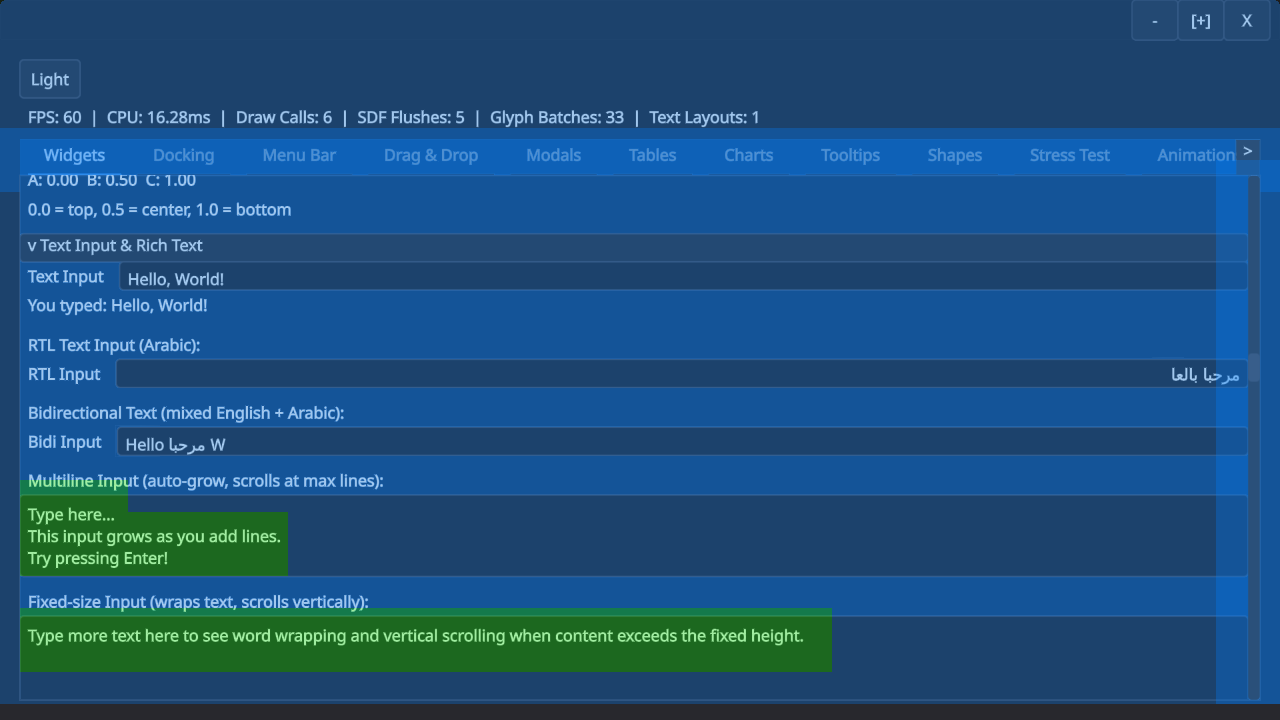Viewport: 1280px width, 720px height.
Task: Open the Charts tab
Action: click(748, 155)
